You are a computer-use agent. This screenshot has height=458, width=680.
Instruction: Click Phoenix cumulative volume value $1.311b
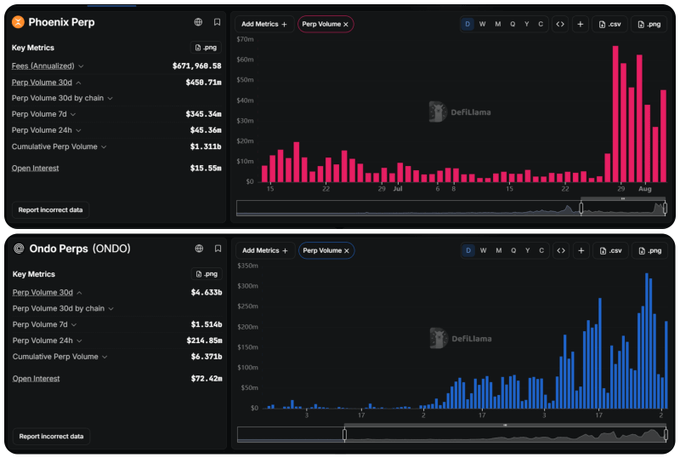coord(206,147)
